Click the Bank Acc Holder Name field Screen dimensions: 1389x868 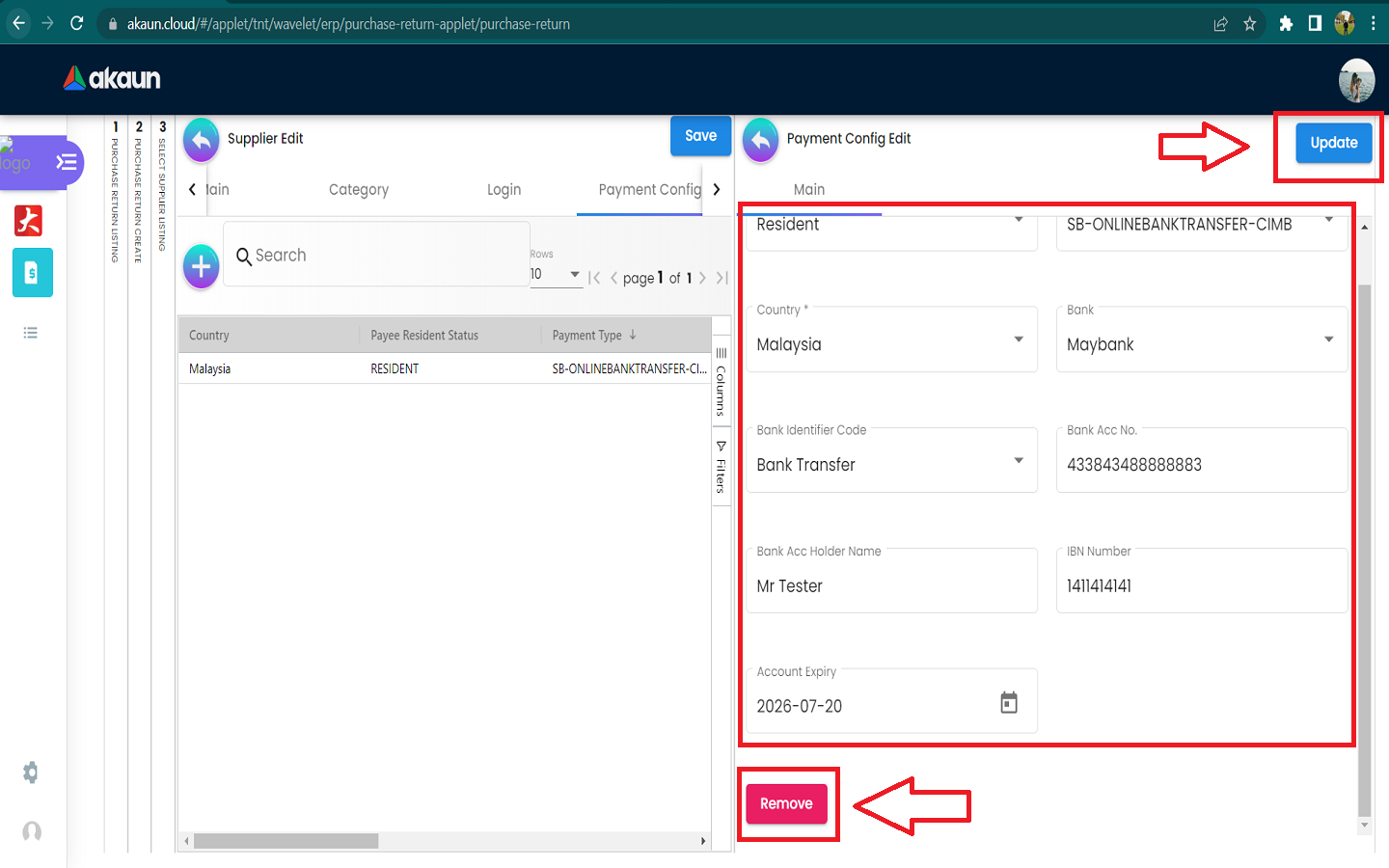(x=890, y=585)
